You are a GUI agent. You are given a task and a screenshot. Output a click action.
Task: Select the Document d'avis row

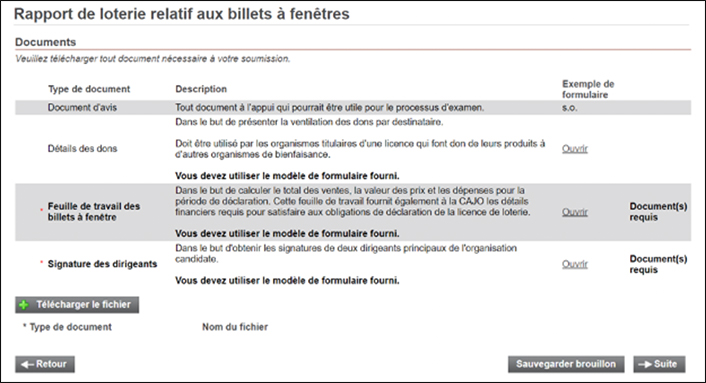tap(353, 108)
